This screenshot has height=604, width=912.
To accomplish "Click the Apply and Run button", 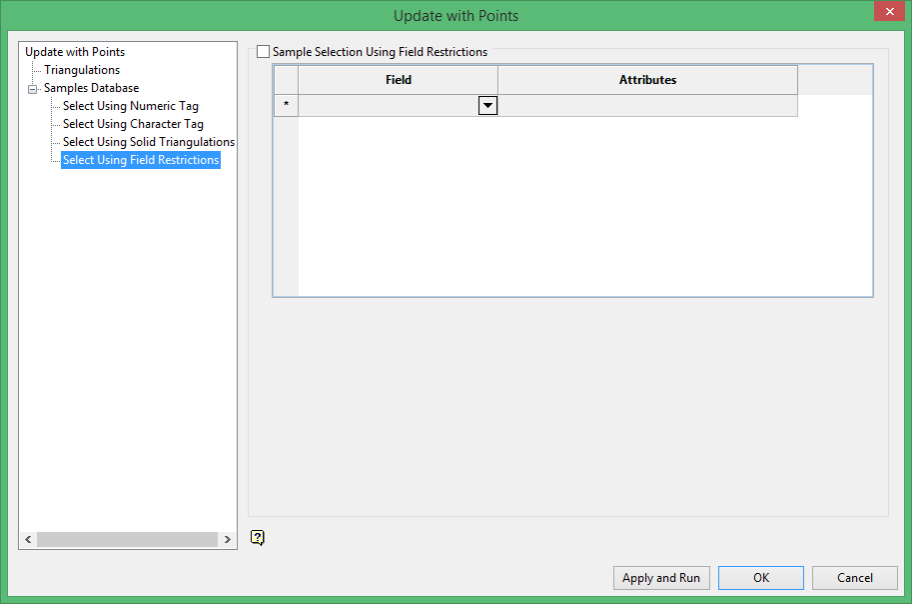I will click(x=661, y=578).
